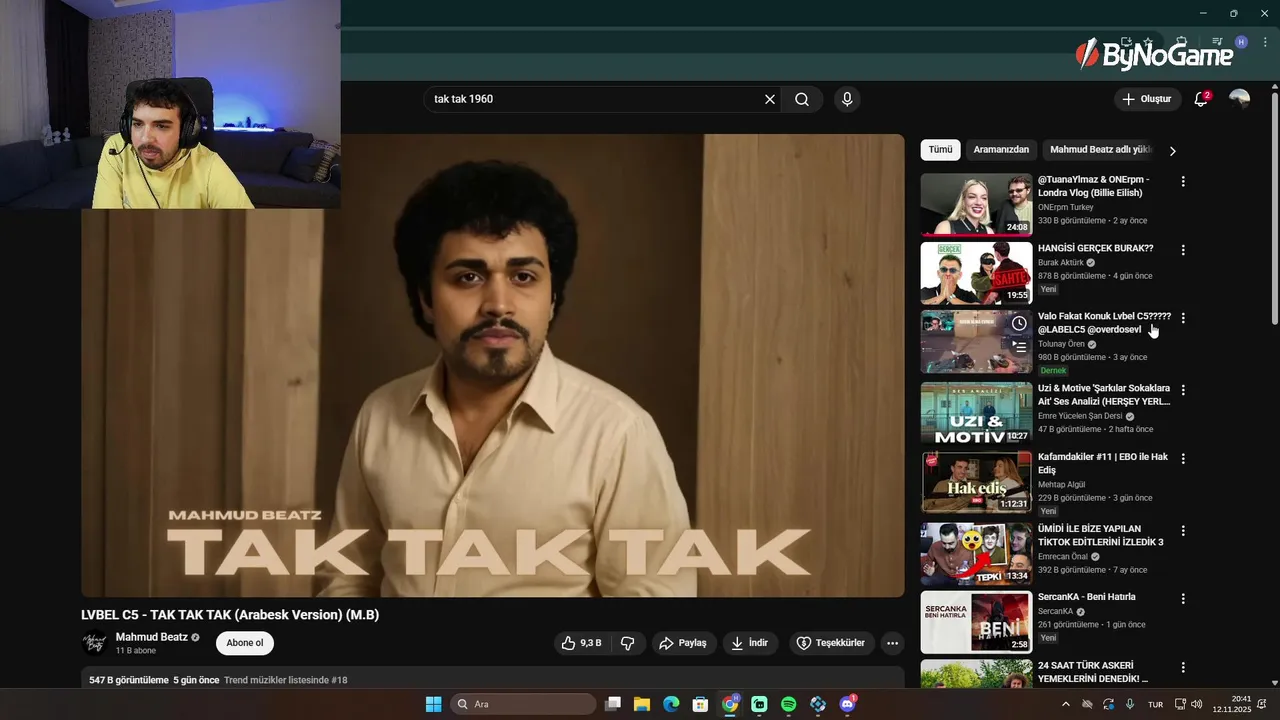Click the main TAK TAK TAK video player

493,366
